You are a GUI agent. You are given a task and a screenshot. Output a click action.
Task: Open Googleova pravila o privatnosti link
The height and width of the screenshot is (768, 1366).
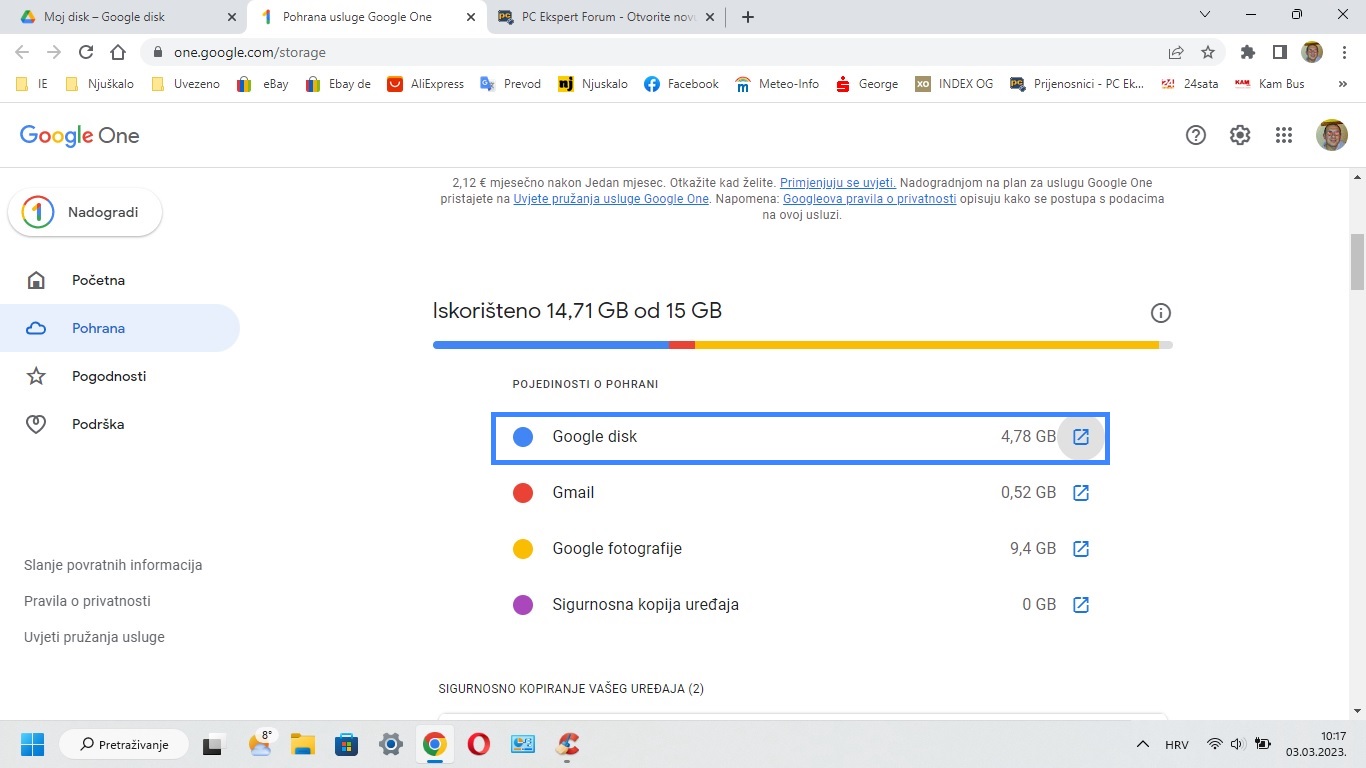pyautogui.click(x=870, y=199)
